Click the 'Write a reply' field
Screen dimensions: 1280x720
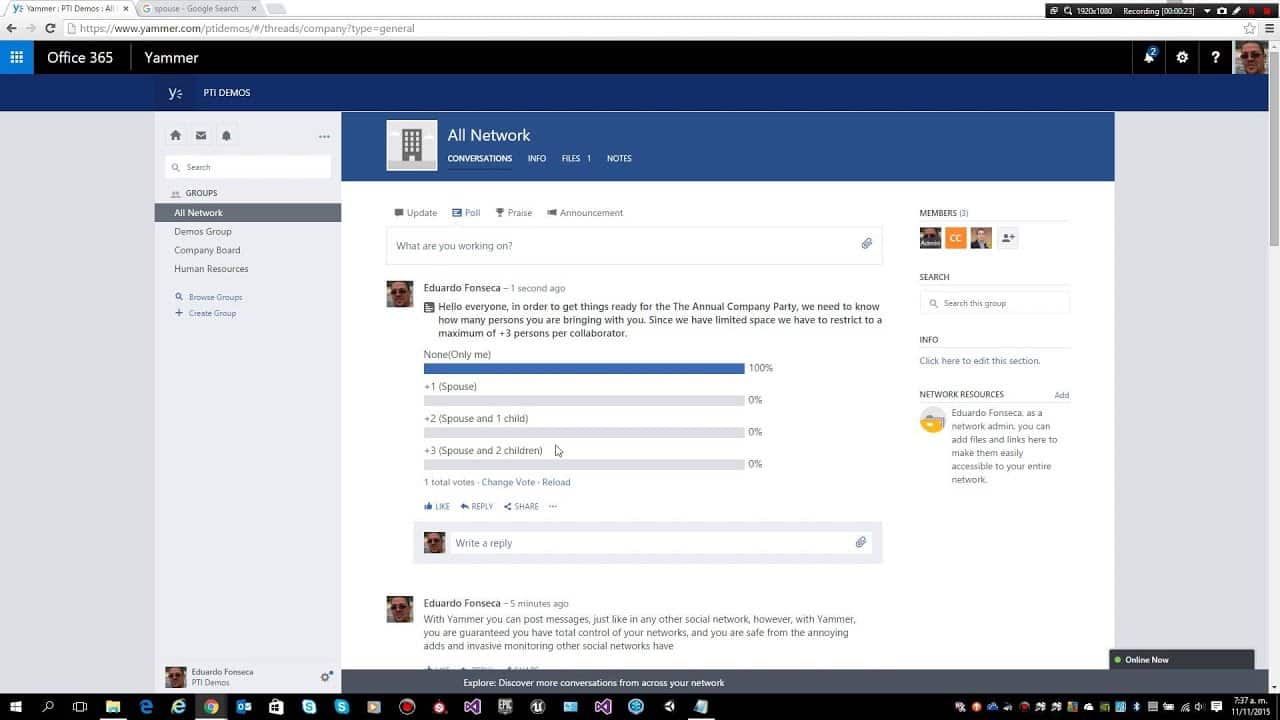pyautogui.click(x=660, y=543)
